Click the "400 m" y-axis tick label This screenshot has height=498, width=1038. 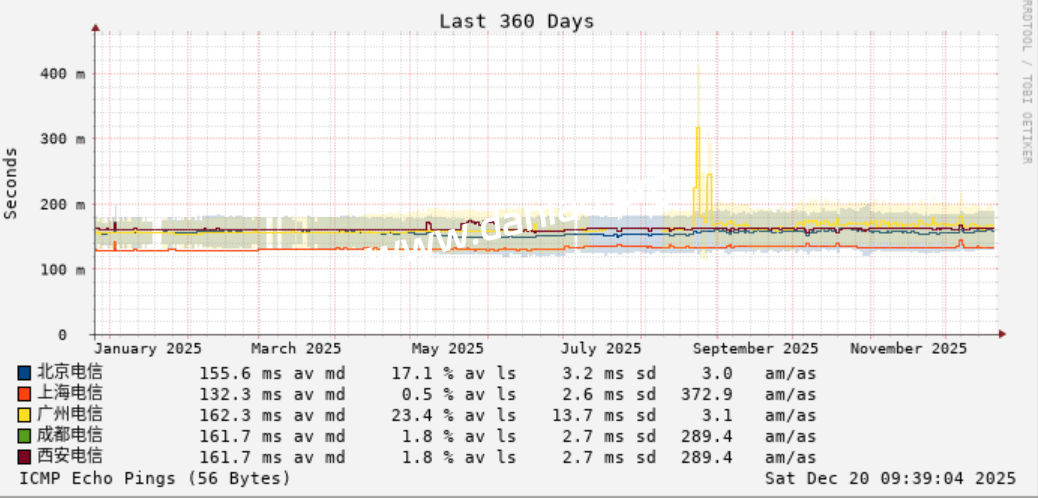pos(63,73)
